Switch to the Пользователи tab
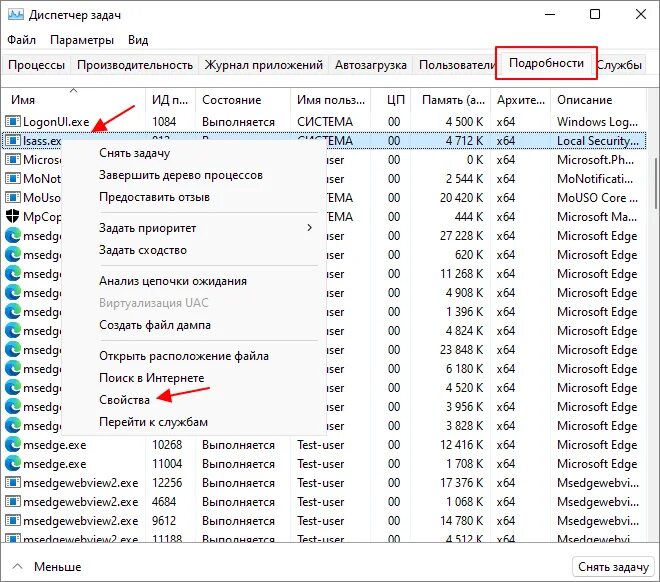This screenshot has width=660, height=582. pyautogui.click(x=457, y=65)
